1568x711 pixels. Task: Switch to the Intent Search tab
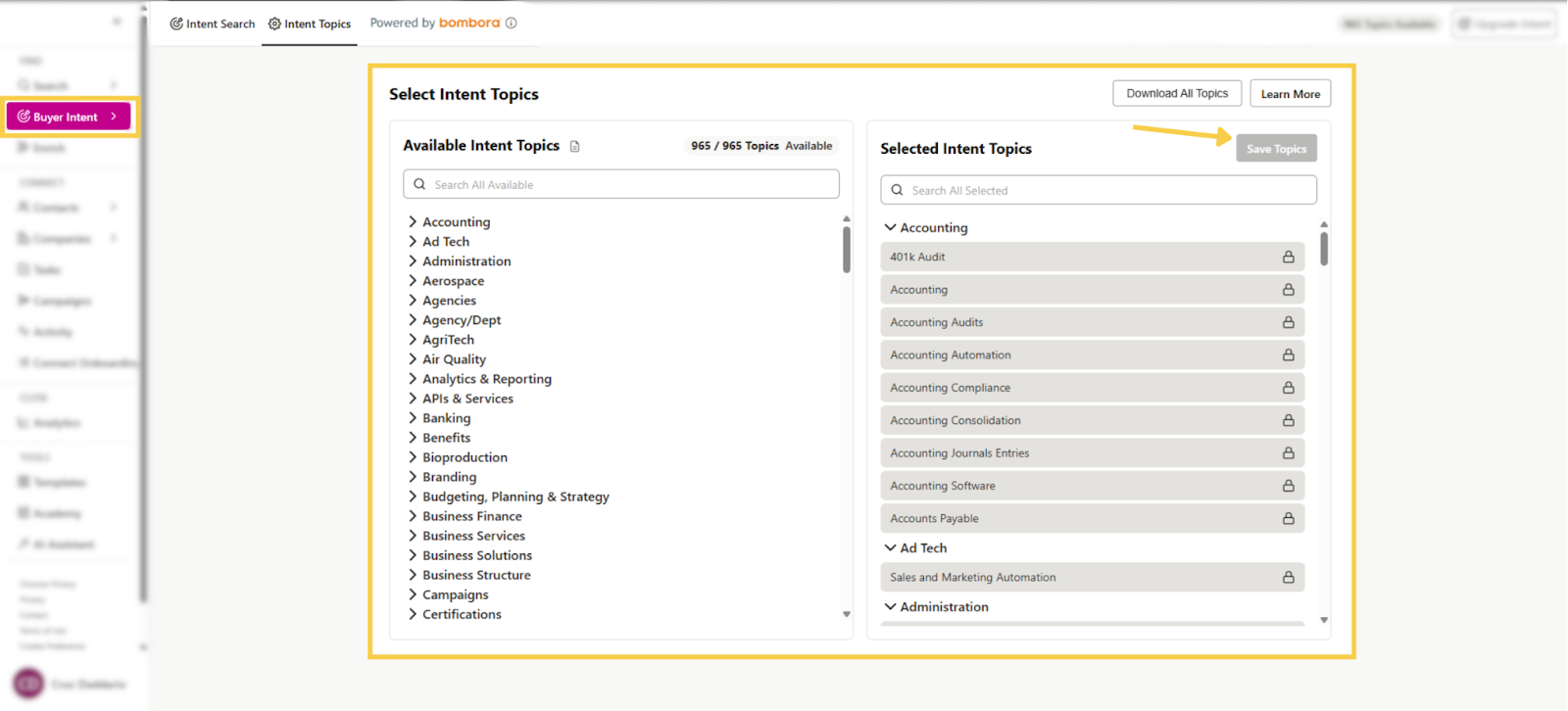[213, 24]
